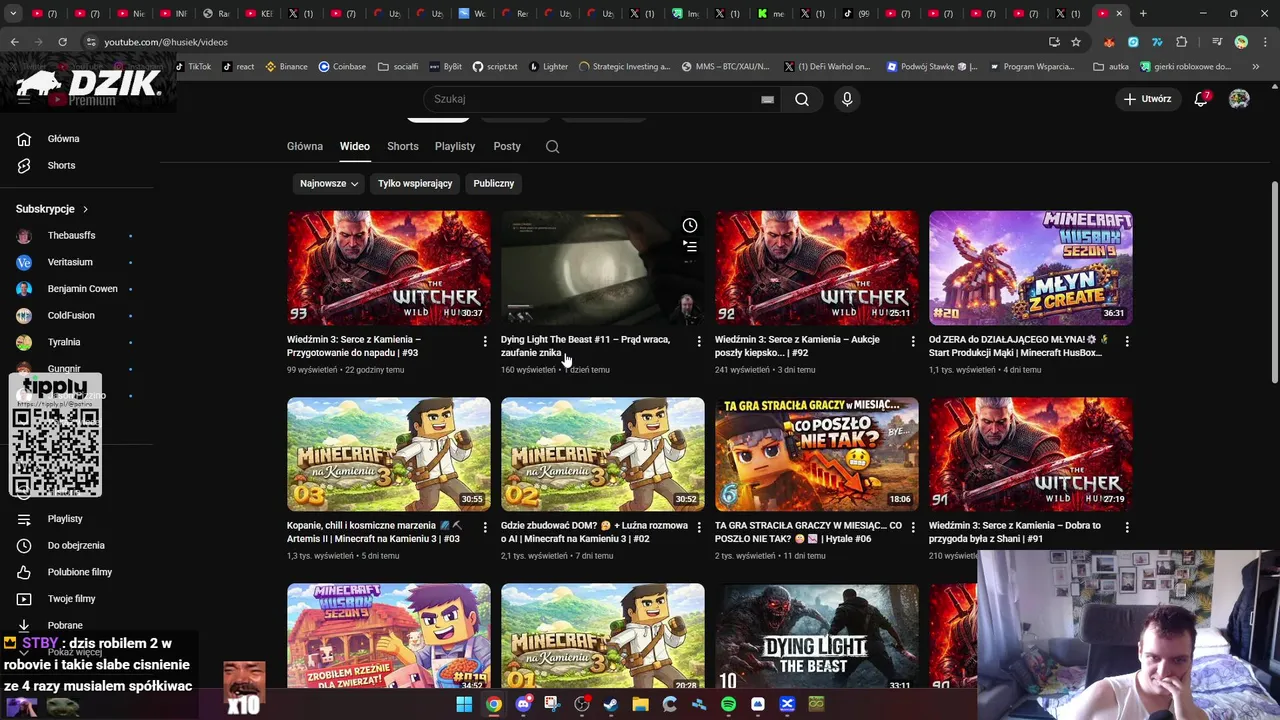Viewport: 1280px width, 720px height.
Task: Switch to the Posty channel tab
Action: pos(507,146)
